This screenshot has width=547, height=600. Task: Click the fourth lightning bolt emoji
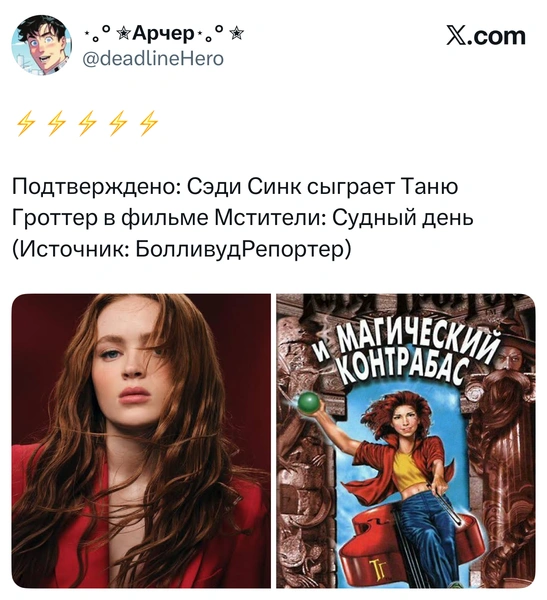pyautogui.click(x=118, y=123)
